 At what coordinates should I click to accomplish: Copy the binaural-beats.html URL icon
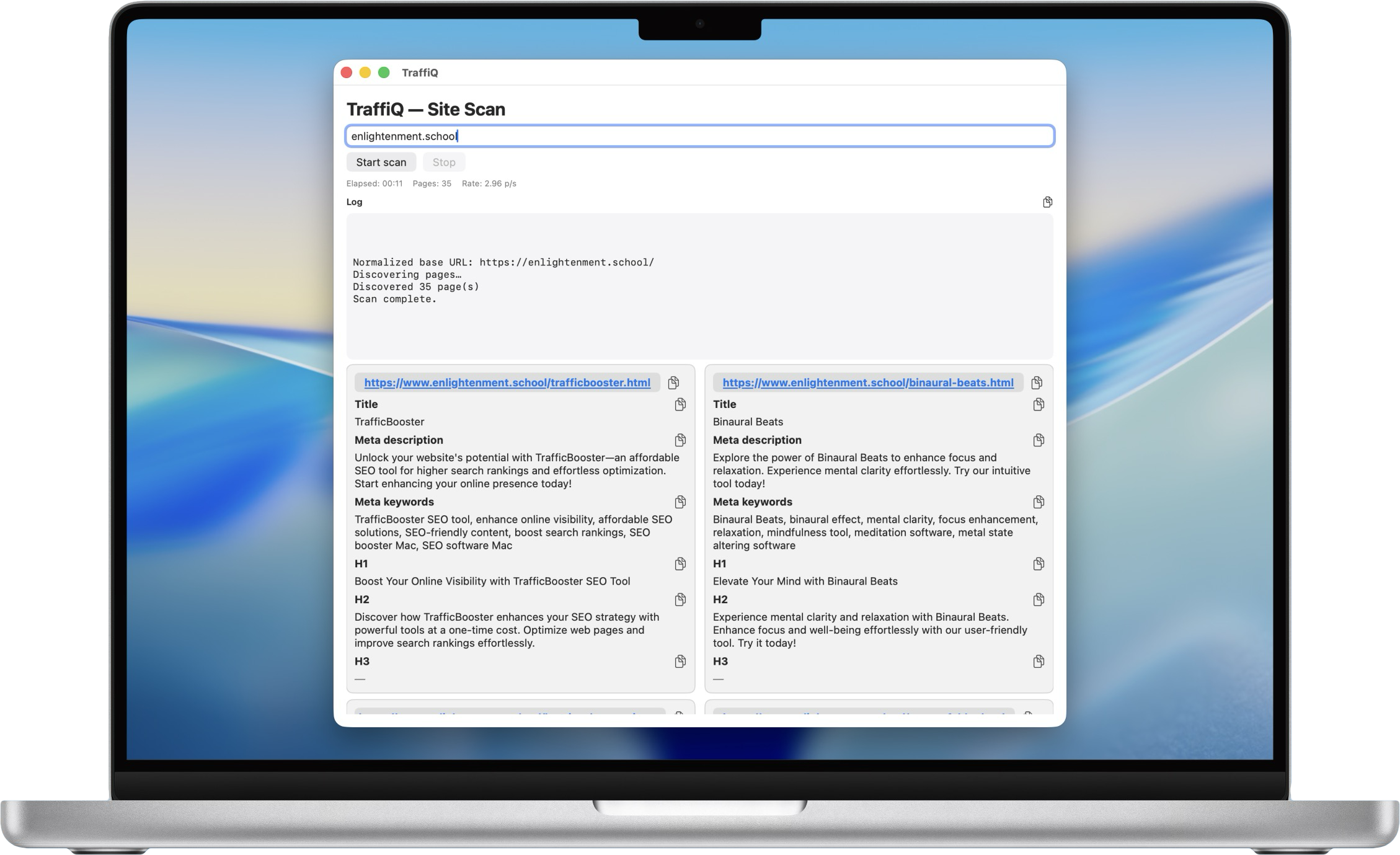coord(1037,383)
